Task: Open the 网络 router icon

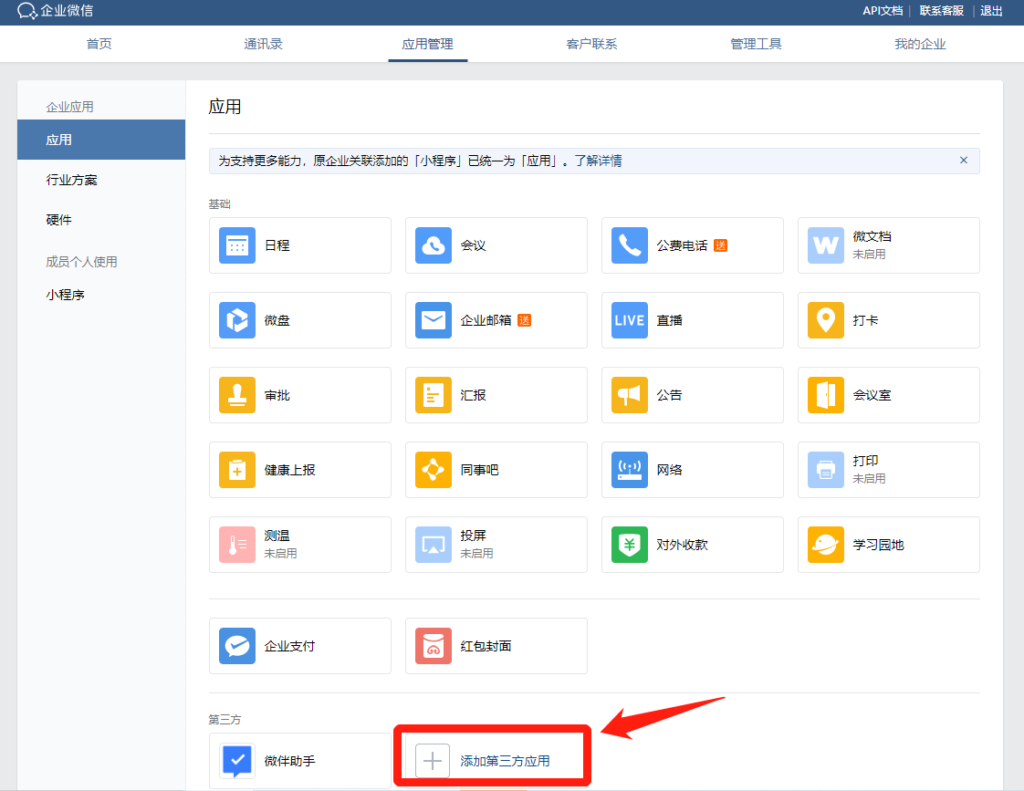Action: click(x=630, y=470)
